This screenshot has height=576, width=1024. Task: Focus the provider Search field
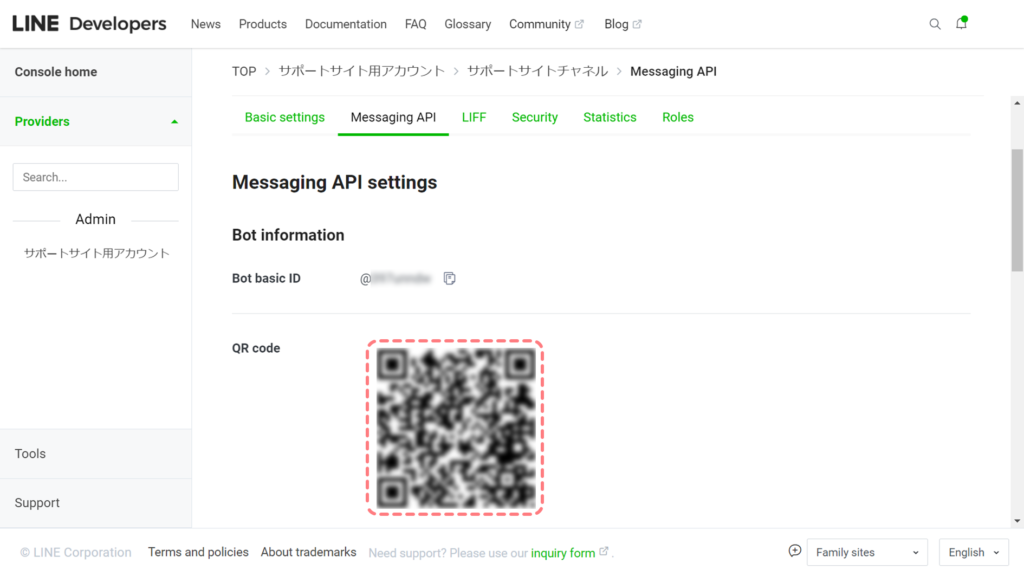pos(95,177)
